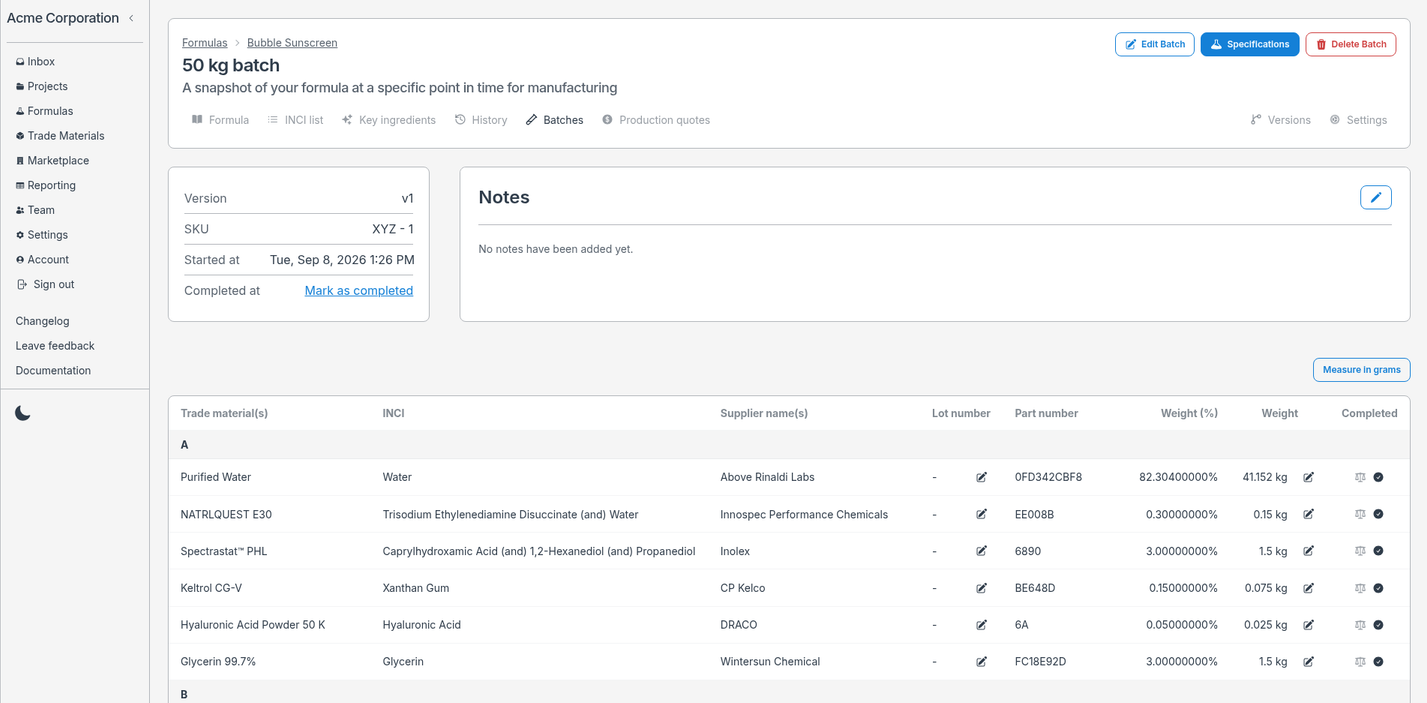Click Mark as completed link

(x=359, y=291)
